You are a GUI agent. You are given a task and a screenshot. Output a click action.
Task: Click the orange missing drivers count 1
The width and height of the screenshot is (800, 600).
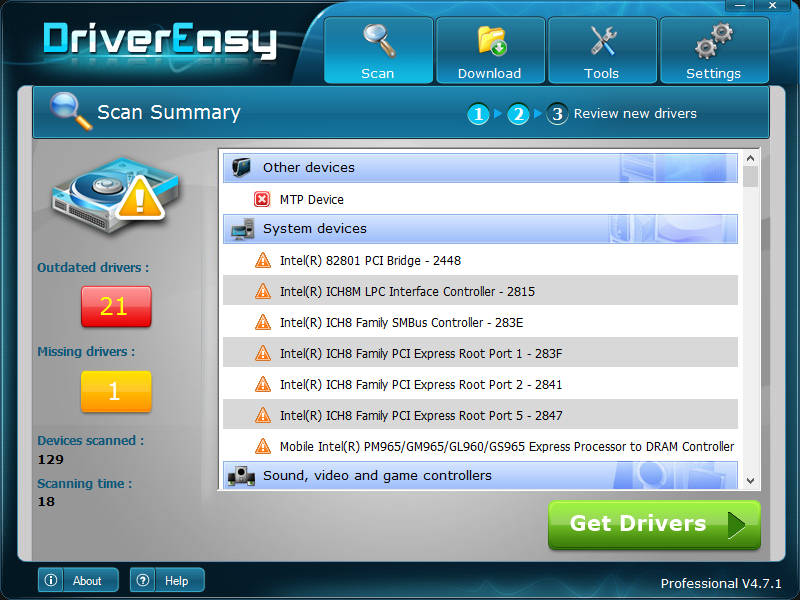tap(116, 391)
